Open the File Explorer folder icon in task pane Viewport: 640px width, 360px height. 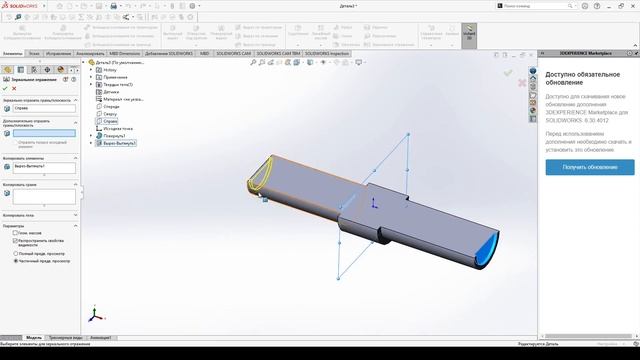(x=533, y=95)
